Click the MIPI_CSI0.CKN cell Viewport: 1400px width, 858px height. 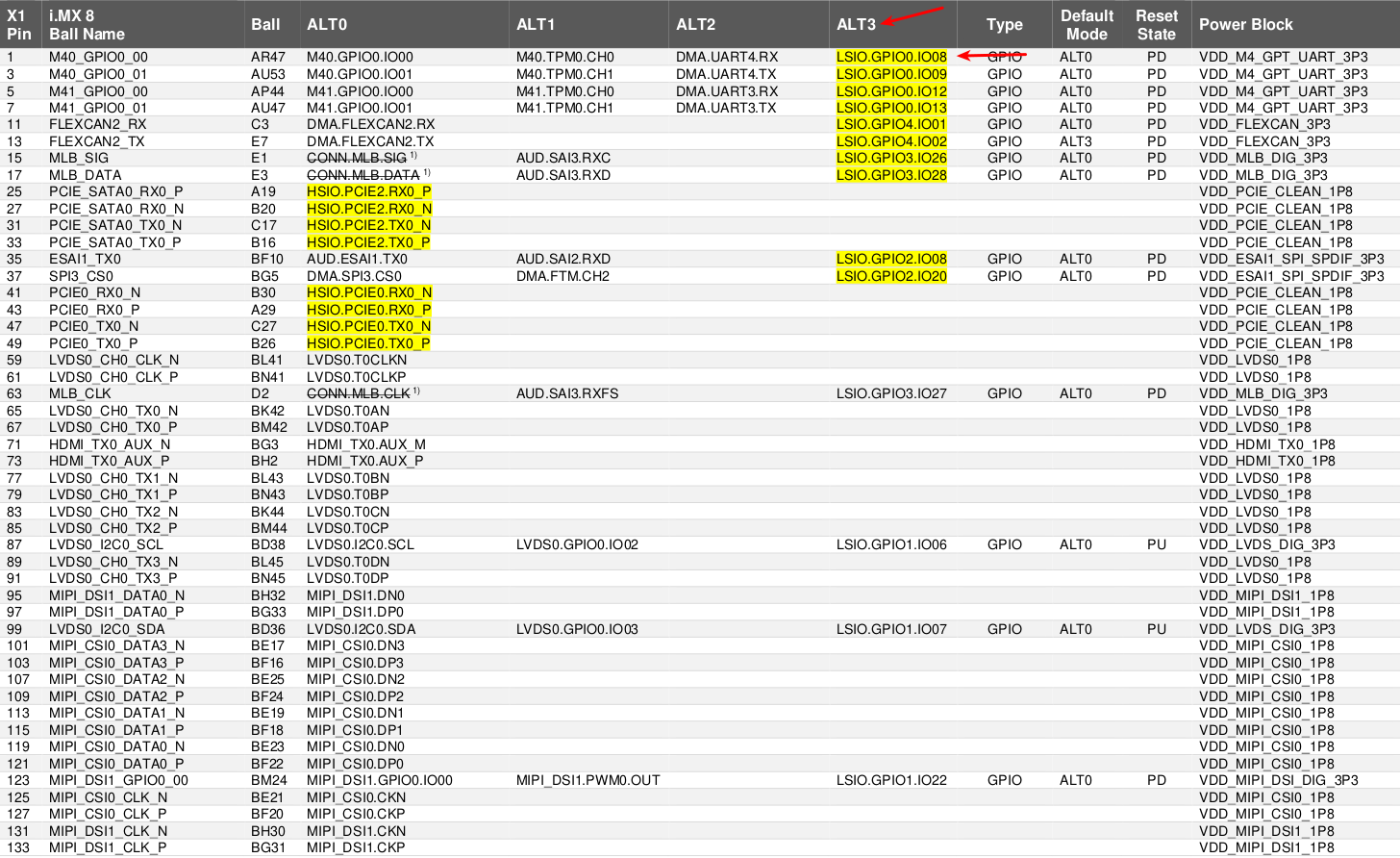(356, 797)
